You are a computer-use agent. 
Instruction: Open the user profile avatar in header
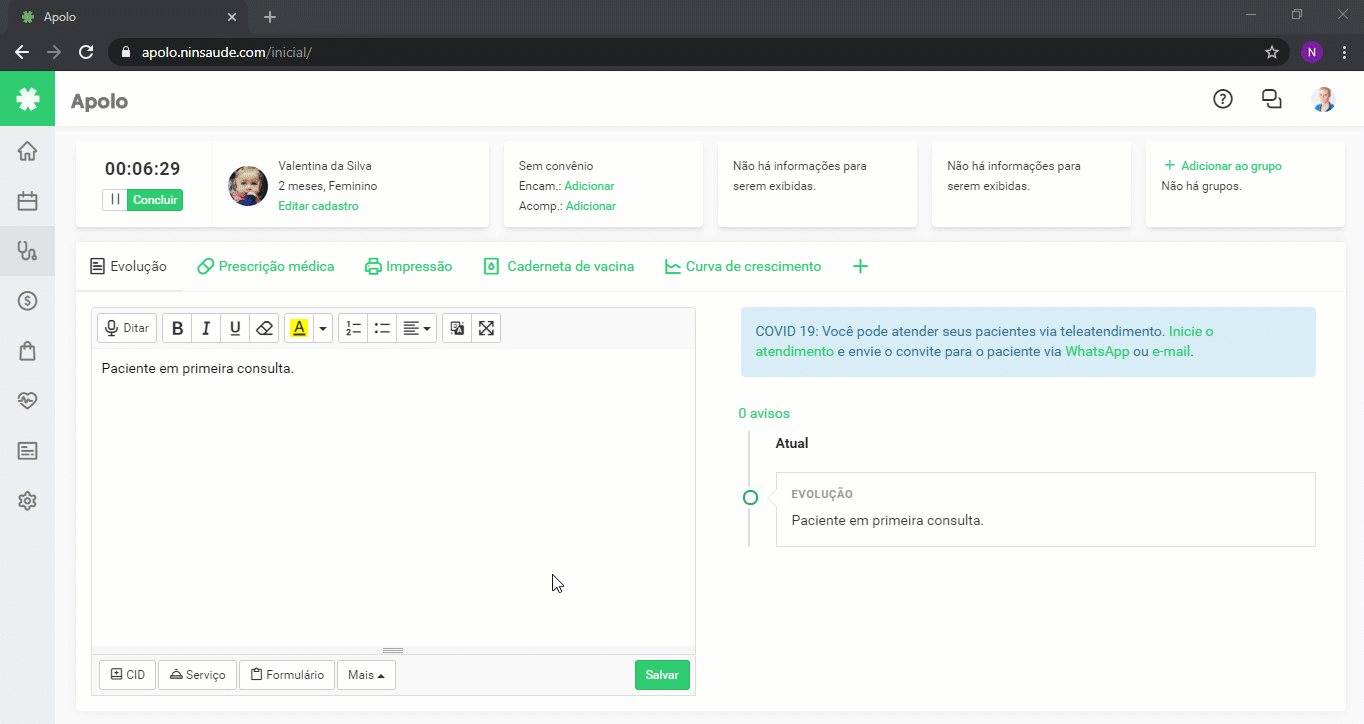click(x=1324, y=99)
